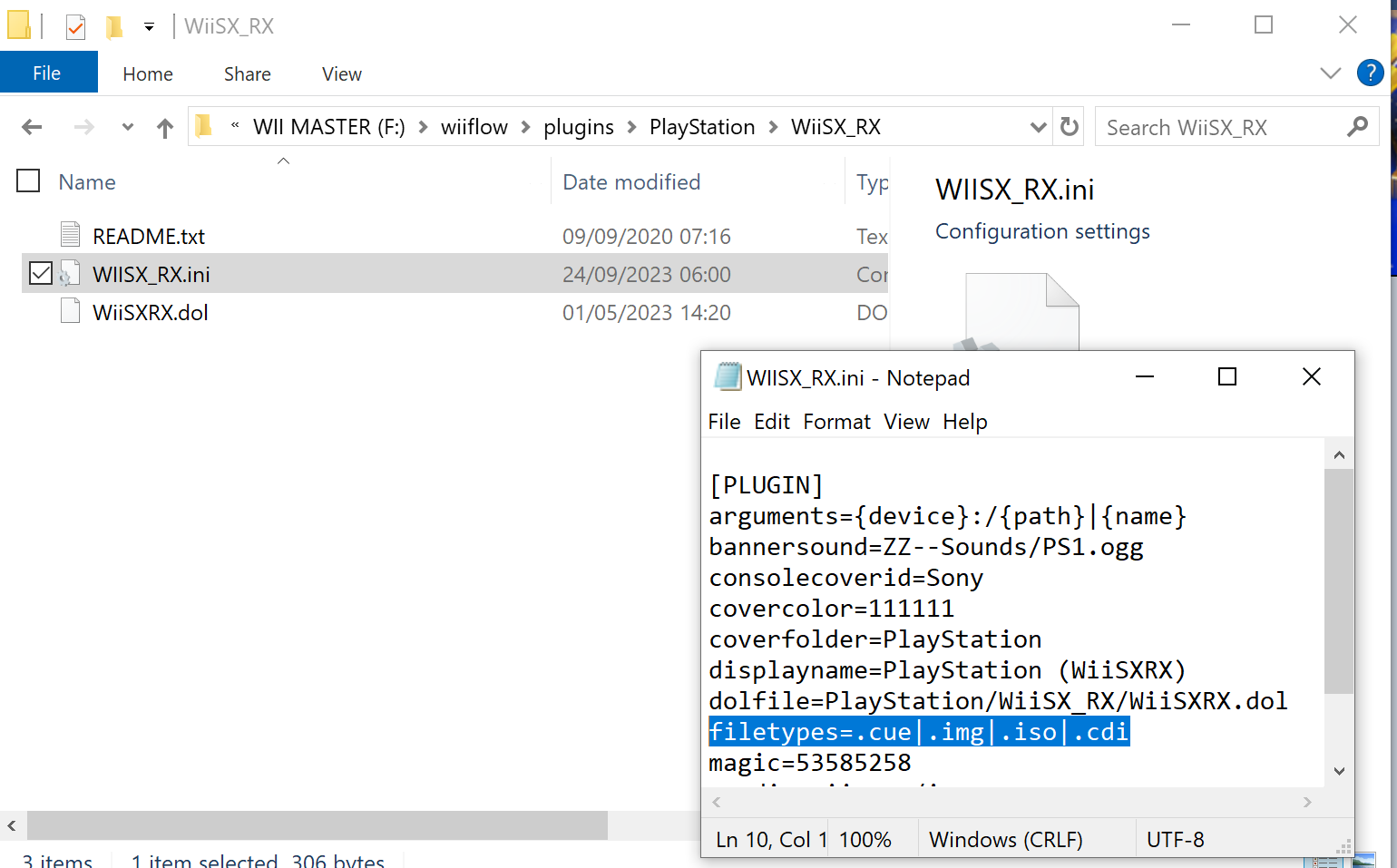Image resolution: width=1397 pixels, height=868 pixels.
Task: Click the Notepad scroll up arrow
Action: point(1339,455)
